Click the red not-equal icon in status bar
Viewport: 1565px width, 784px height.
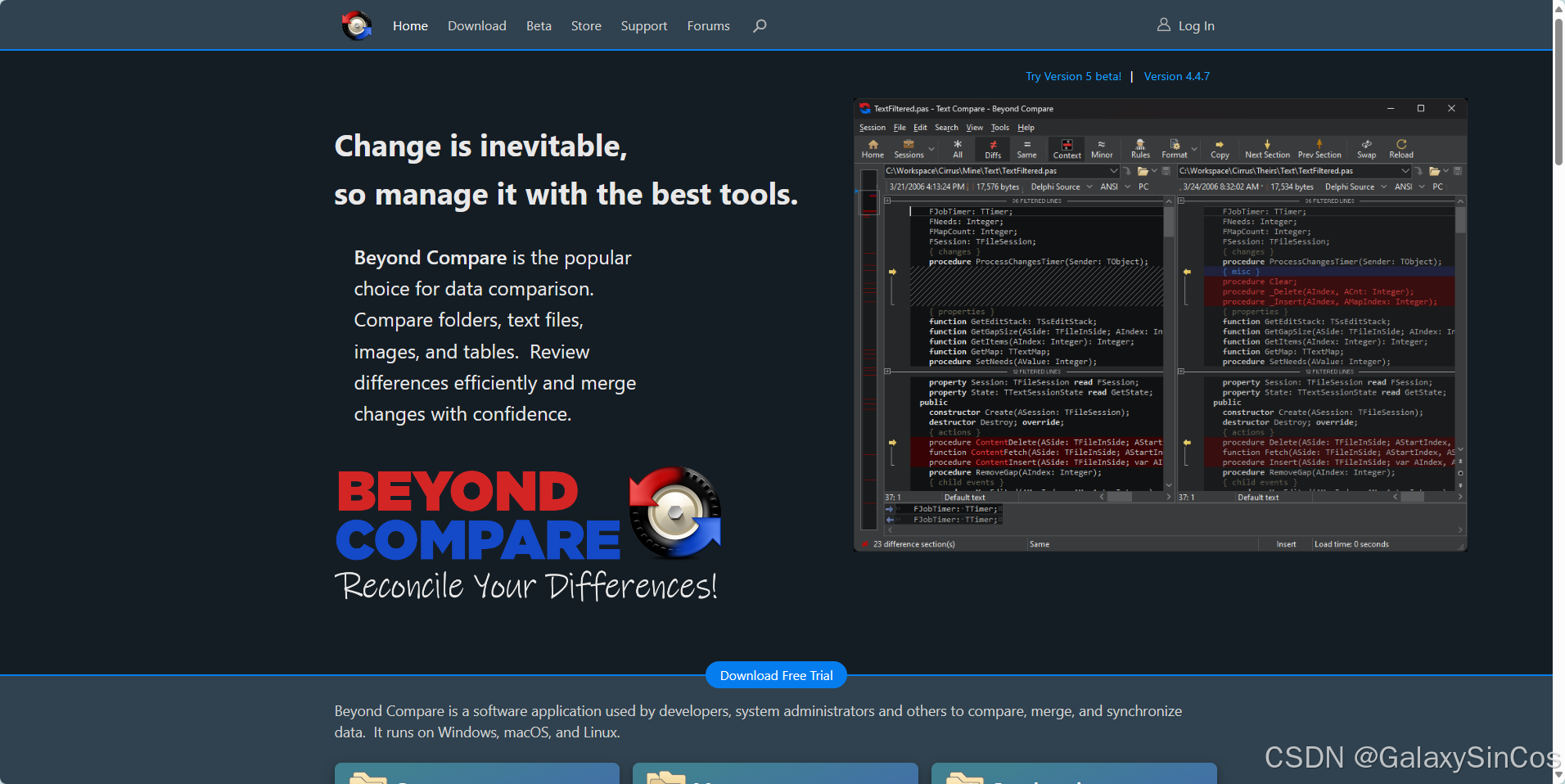864,544
